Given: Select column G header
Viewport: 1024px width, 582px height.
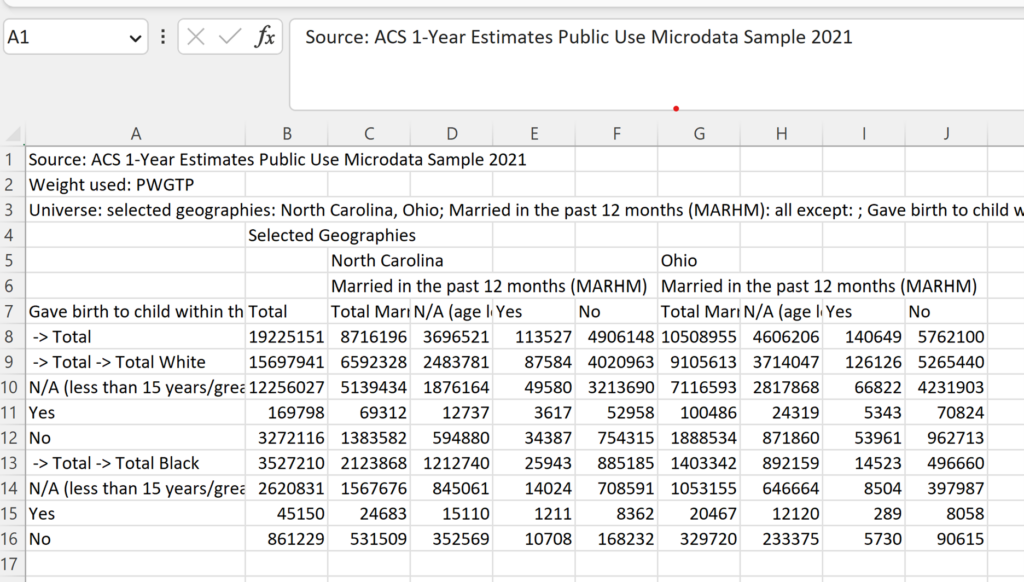Looking at the screenshot, I should pyautogui.click(x=698, y=132).
